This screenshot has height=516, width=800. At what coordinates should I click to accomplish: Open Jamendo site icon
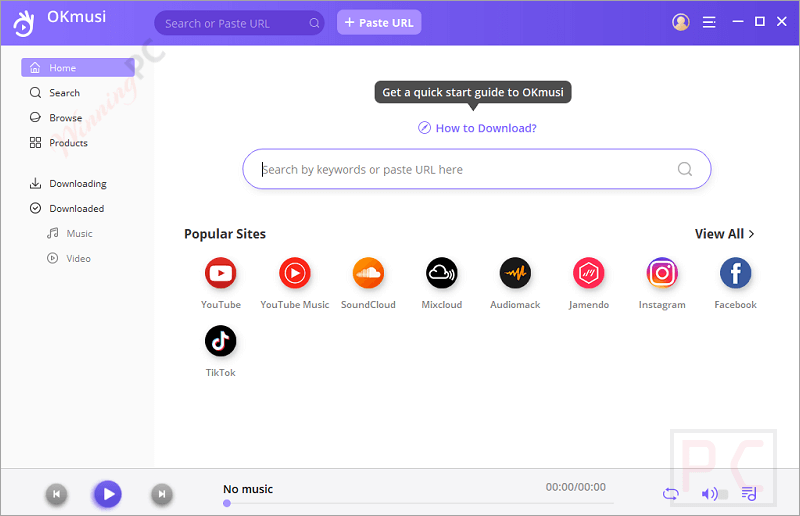click(588, 273)
